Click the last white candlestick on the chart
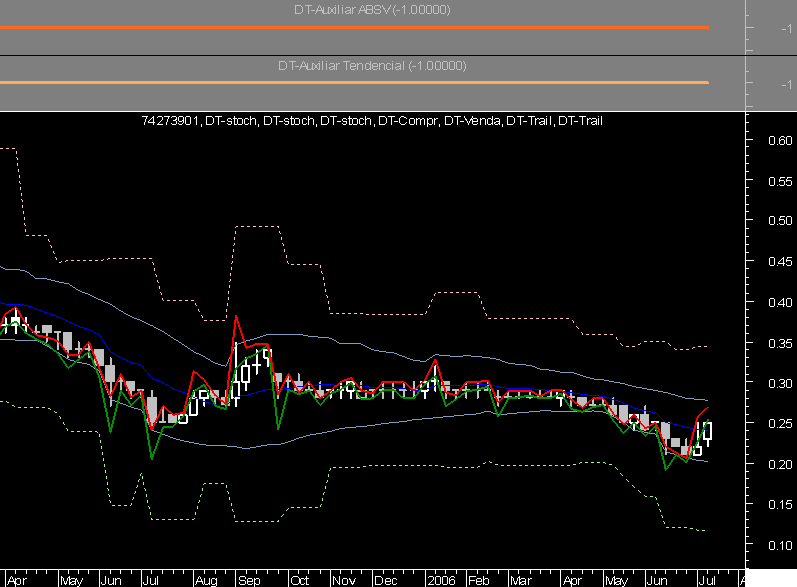This screenshot has height=587, width=797. pos(708,431)
